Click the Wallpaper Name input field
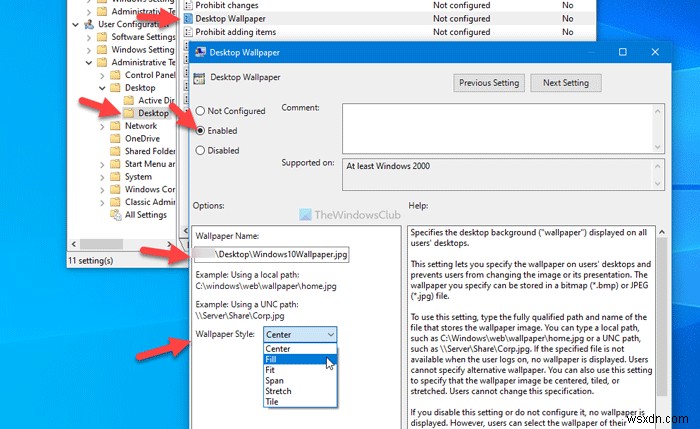700x429 pixels. [271, 254]
